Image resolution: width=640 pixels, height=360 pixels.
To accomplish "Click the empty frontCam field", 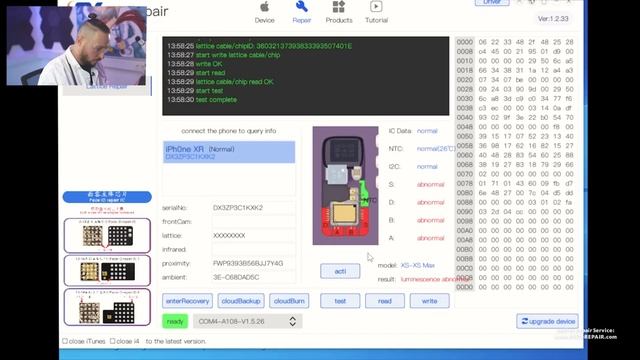I will 253,222.
